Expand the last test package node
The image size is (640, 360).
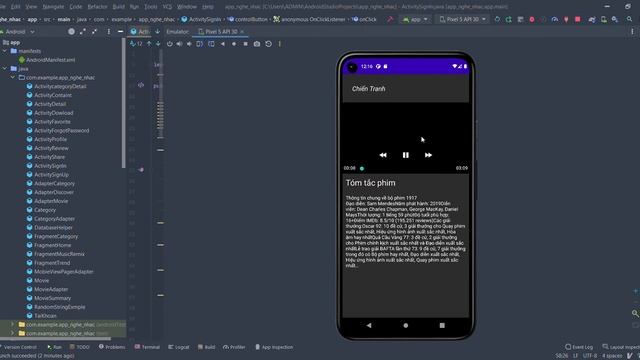point(13,333)
